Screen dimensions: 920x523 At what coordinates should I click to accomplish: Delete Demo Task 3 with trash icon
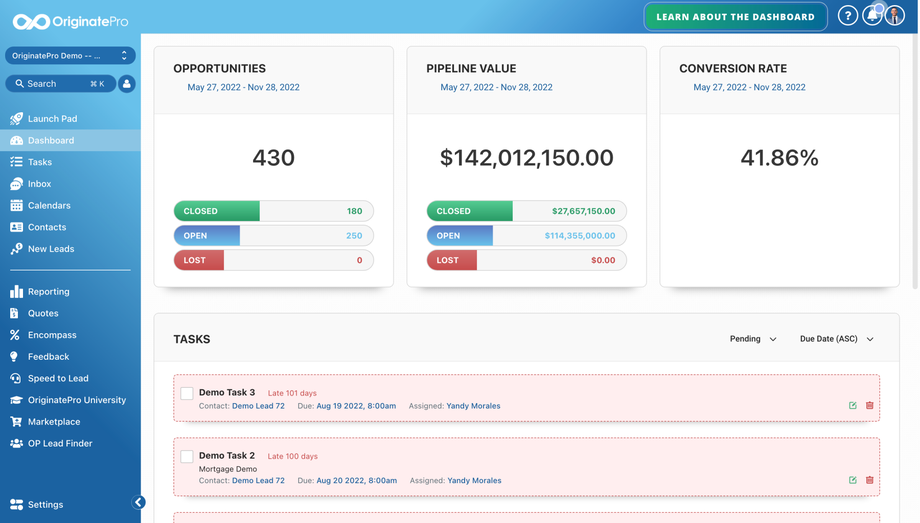click(x=870, y=406)
